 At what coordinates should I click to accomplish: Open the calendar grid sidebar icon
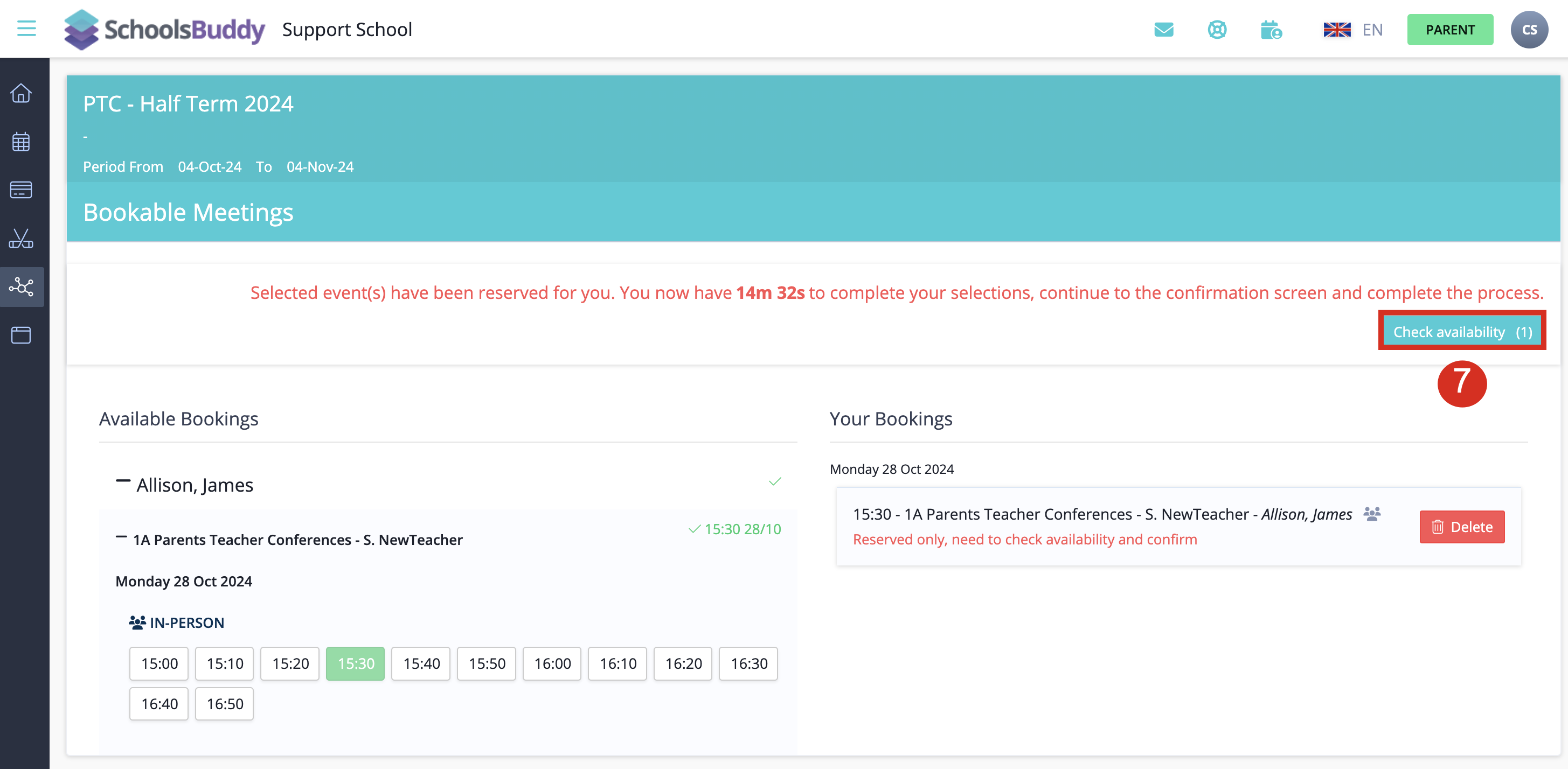(22, 141)
